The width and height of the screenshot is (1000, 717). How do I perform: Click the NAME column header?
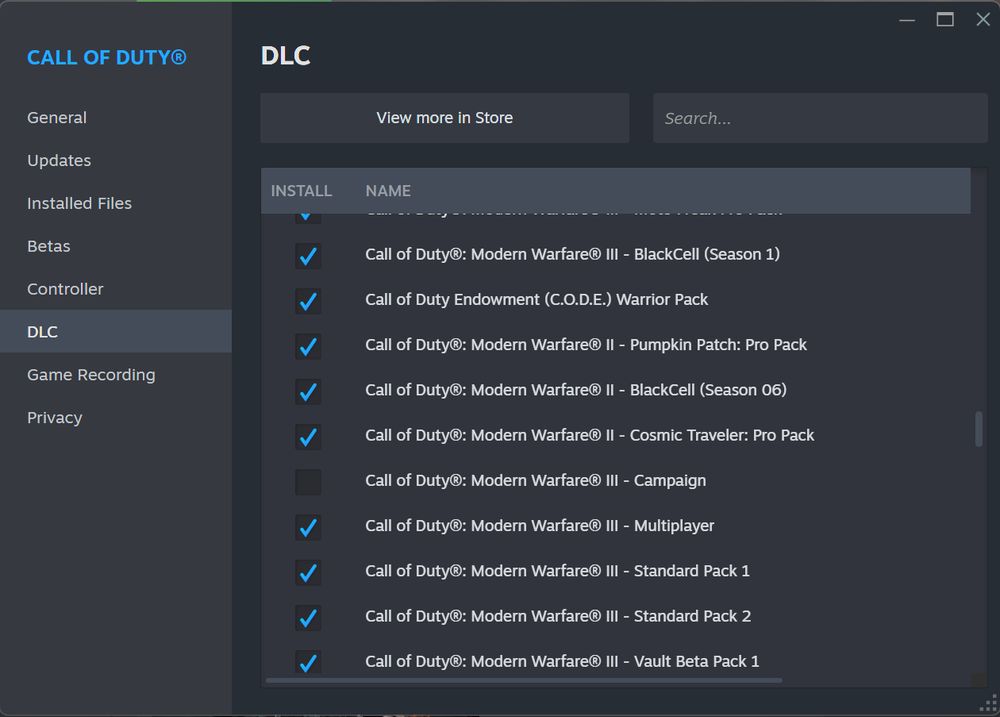coord(388,191)
